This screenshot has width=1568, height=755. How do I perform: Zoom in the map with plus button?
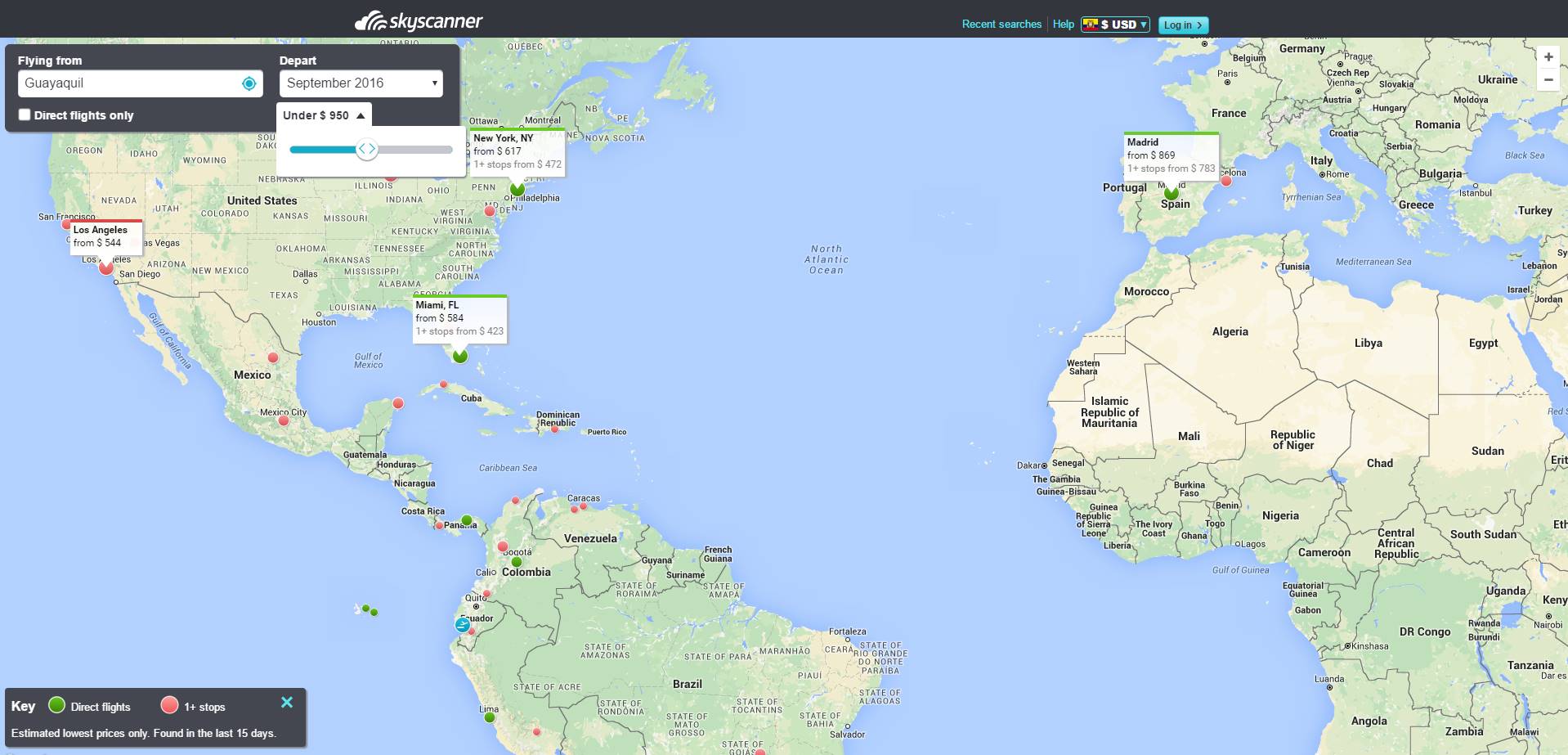tap(1548, 57)
